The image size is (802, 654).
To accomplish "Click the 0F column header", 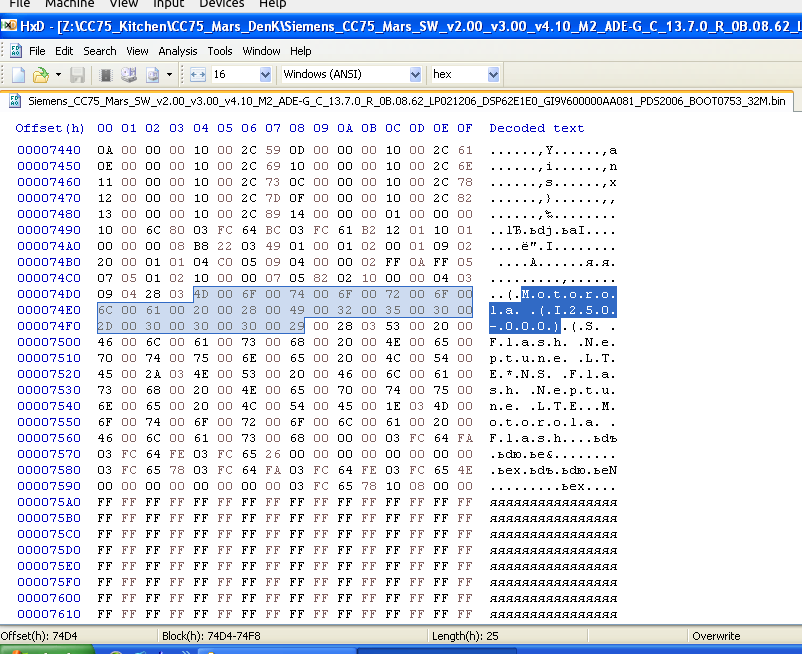I will pos(465,128).
